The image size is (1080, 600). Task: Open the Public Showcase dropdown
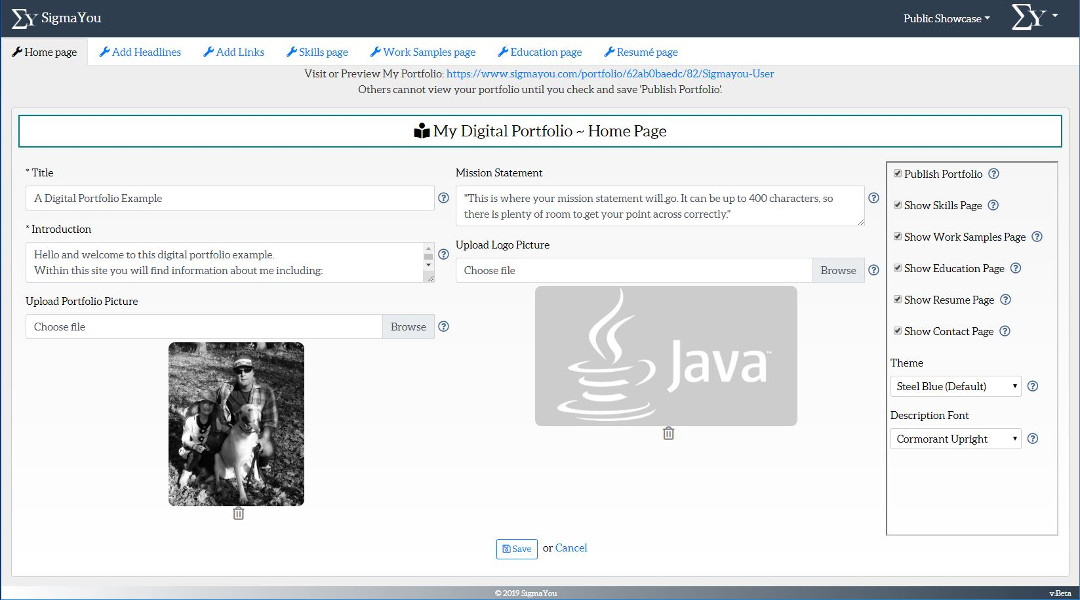coord(946,19)
